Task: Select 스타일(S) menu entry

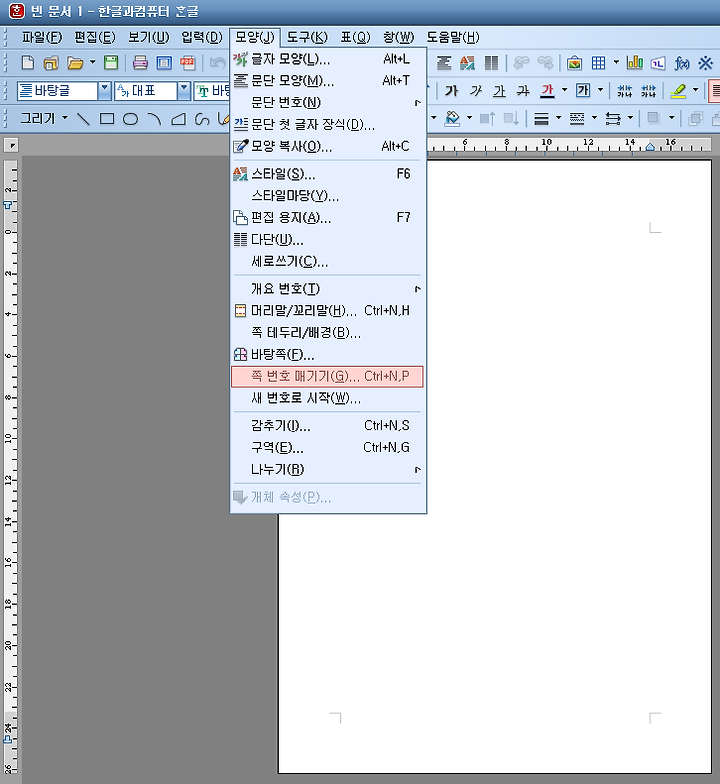Action: pyautogui.click(x=327, y=174)
